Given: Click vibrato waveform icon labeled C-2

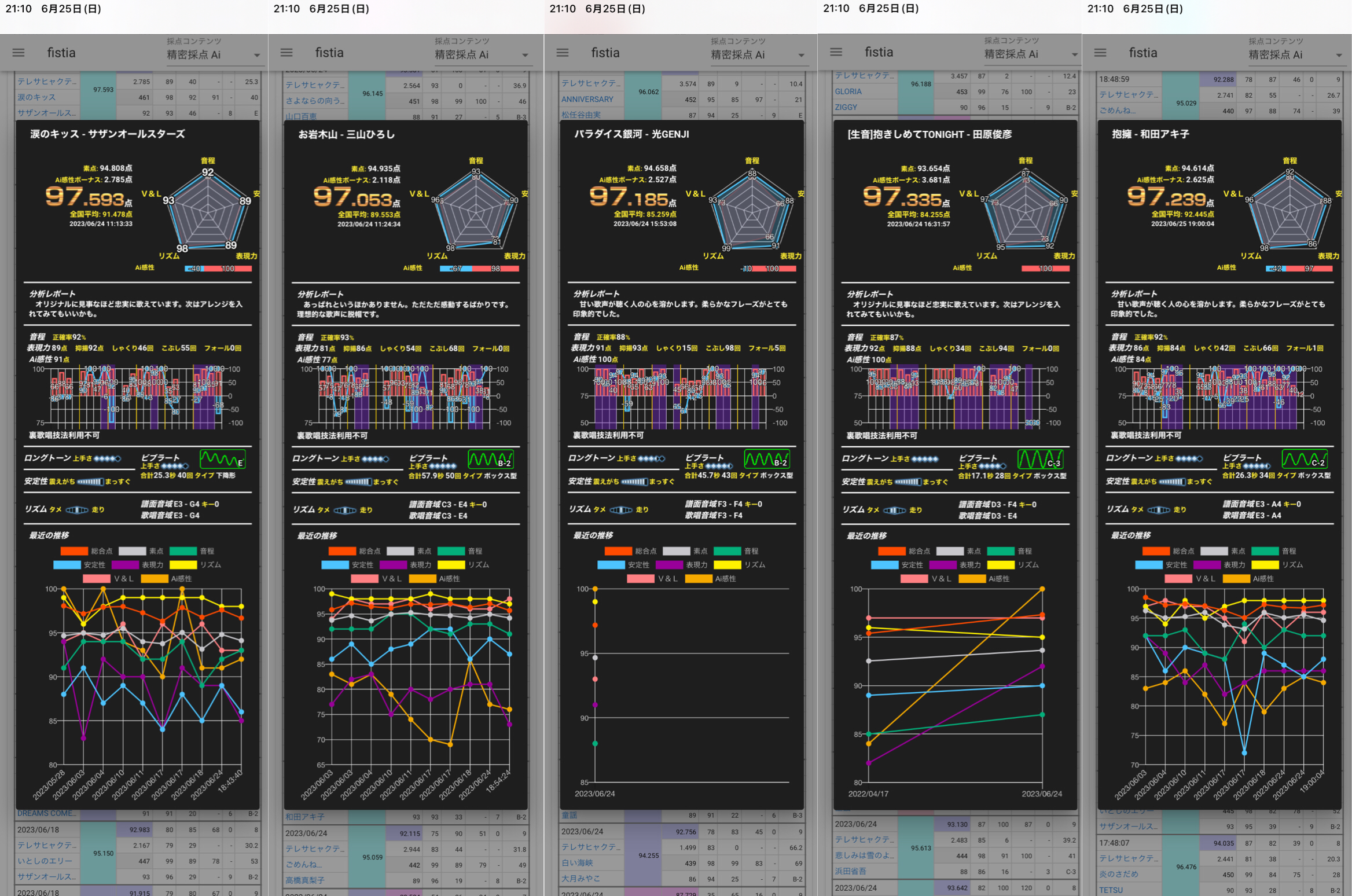Looking at the screenshot, I should tap(1304, 460).
